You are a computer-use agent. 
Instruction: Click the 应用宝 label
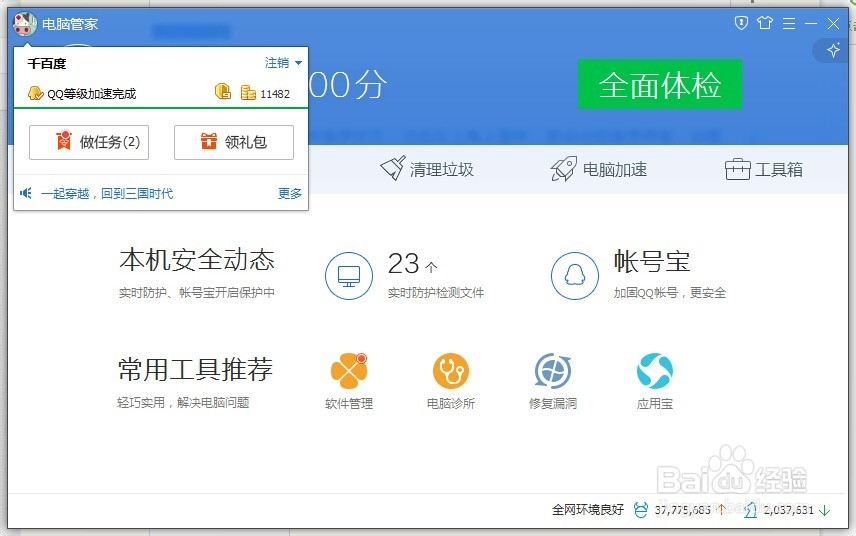pyautogui.click(x=655, y=403)
